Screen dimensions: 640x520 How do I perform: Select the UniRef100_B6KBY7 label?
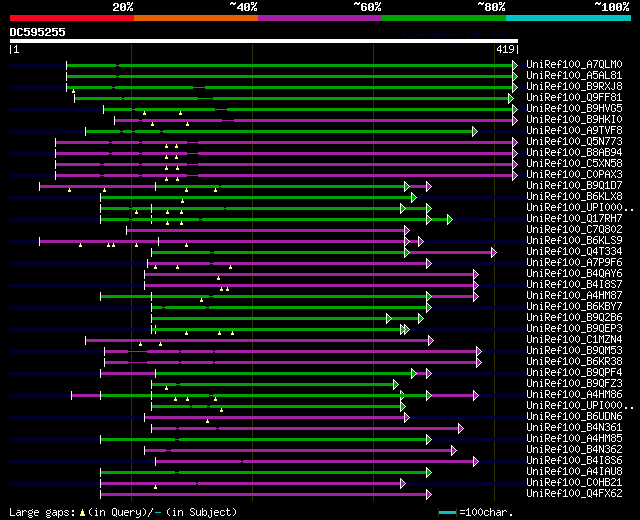pos(574,307)
